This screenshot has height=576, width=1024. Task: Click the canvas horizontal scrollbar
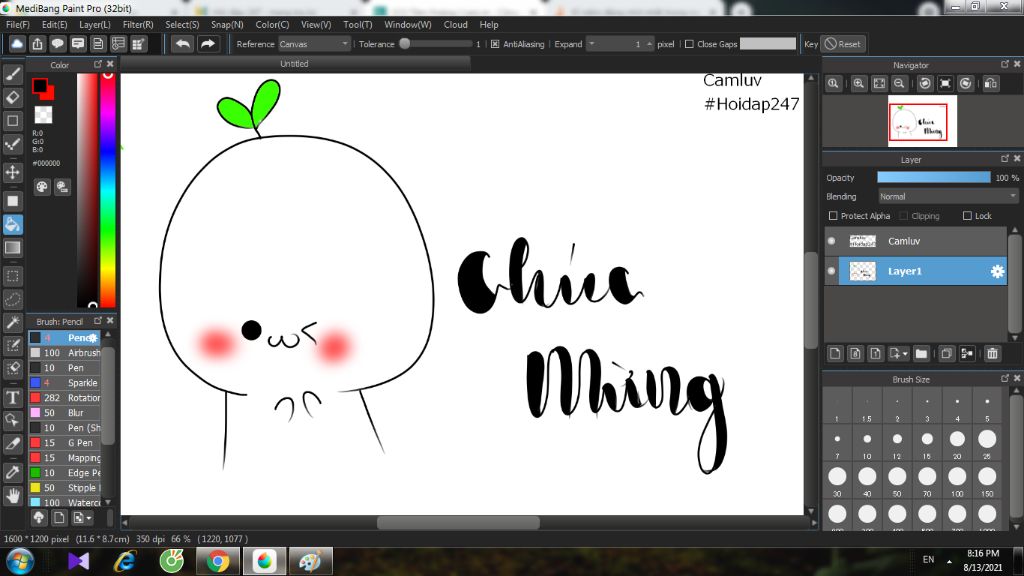458,522
